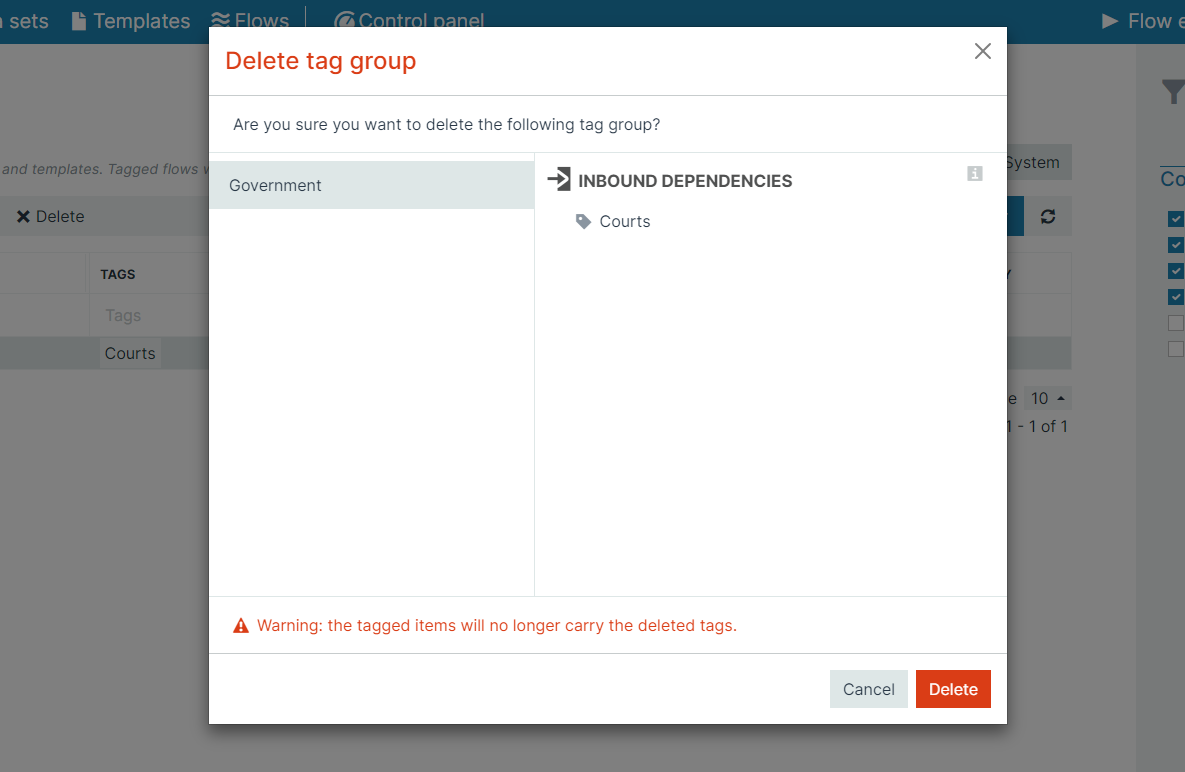
Task: Select the Courts dependency item
Action: tap(624, 221)
